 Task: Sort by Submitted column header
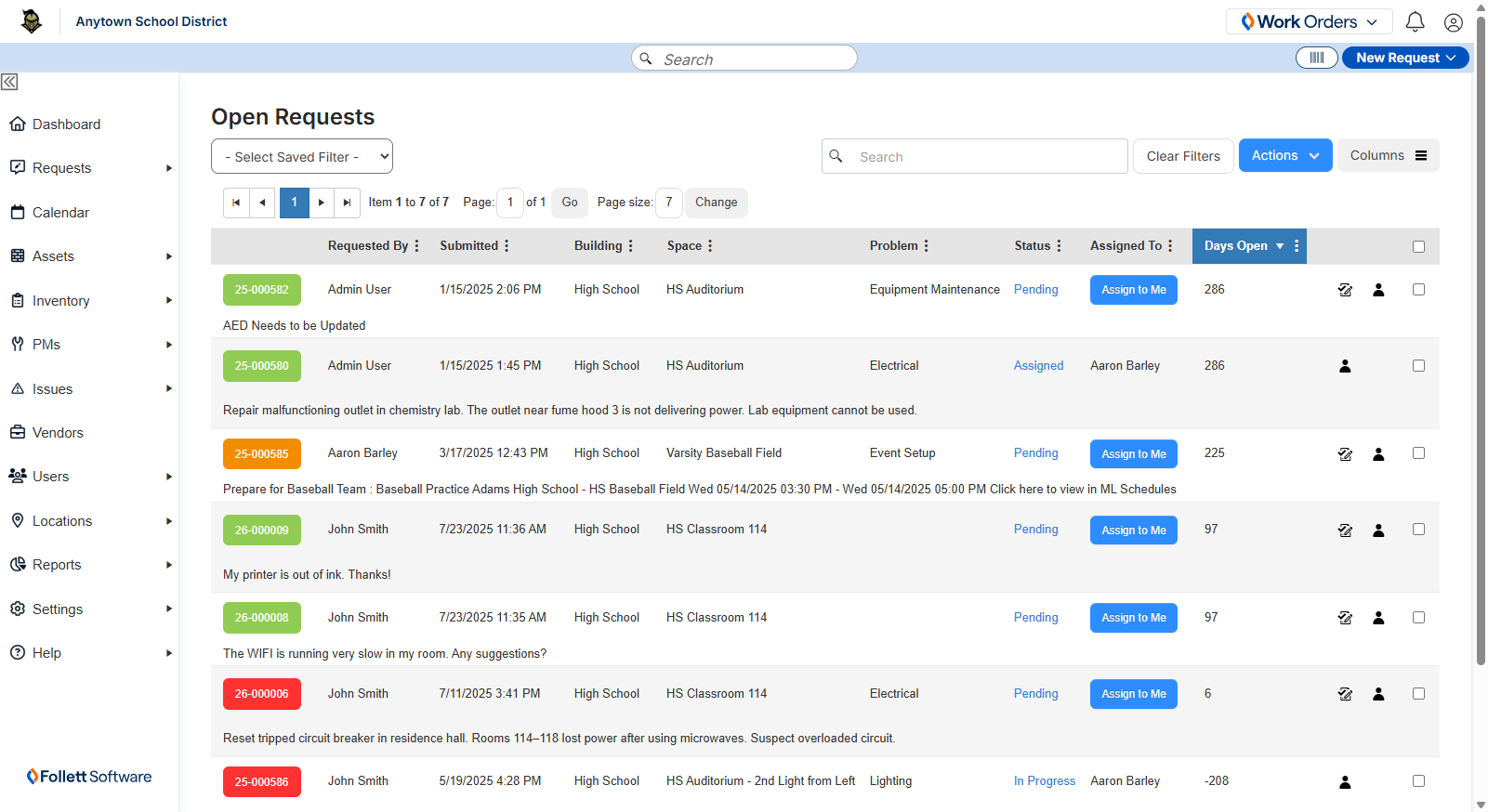point(468,245)
